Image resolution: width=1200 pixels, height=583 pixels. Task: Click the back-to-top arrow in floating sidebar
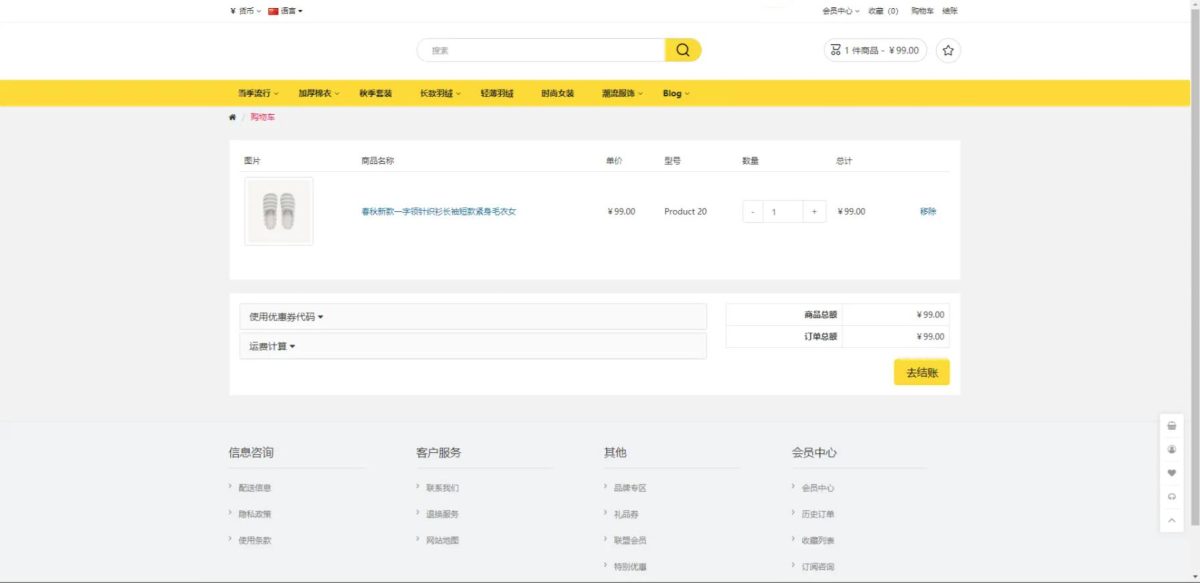click(1172, 521)
